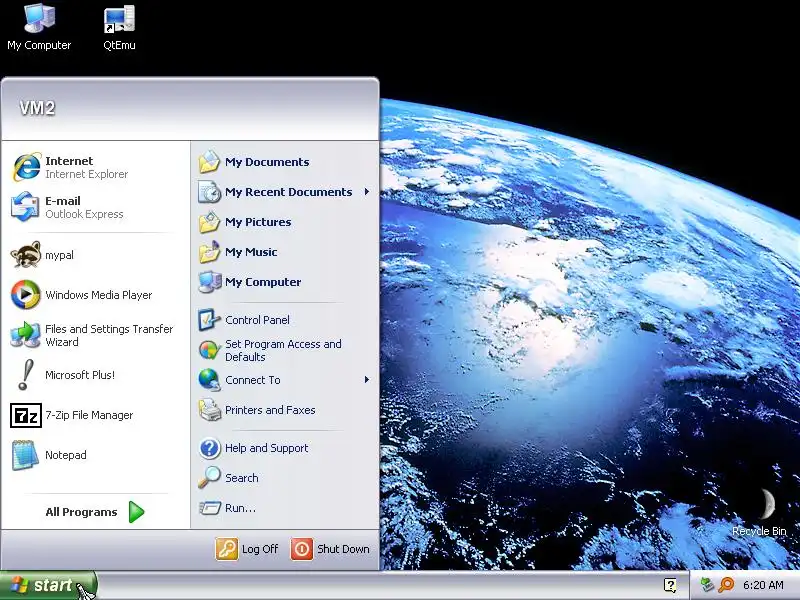Viewport: 800px width, 600px height.
Task: Click the Microsoft Plus! label
Action: 80,375
